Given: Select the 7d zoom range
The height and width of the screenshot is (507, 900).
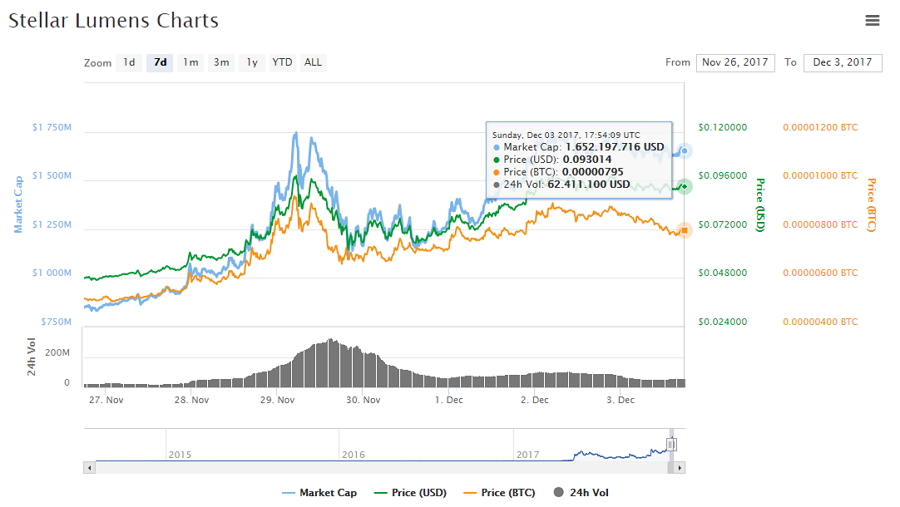Looking at the screenshot, I should pyautogui.click(x=160, y=62).
